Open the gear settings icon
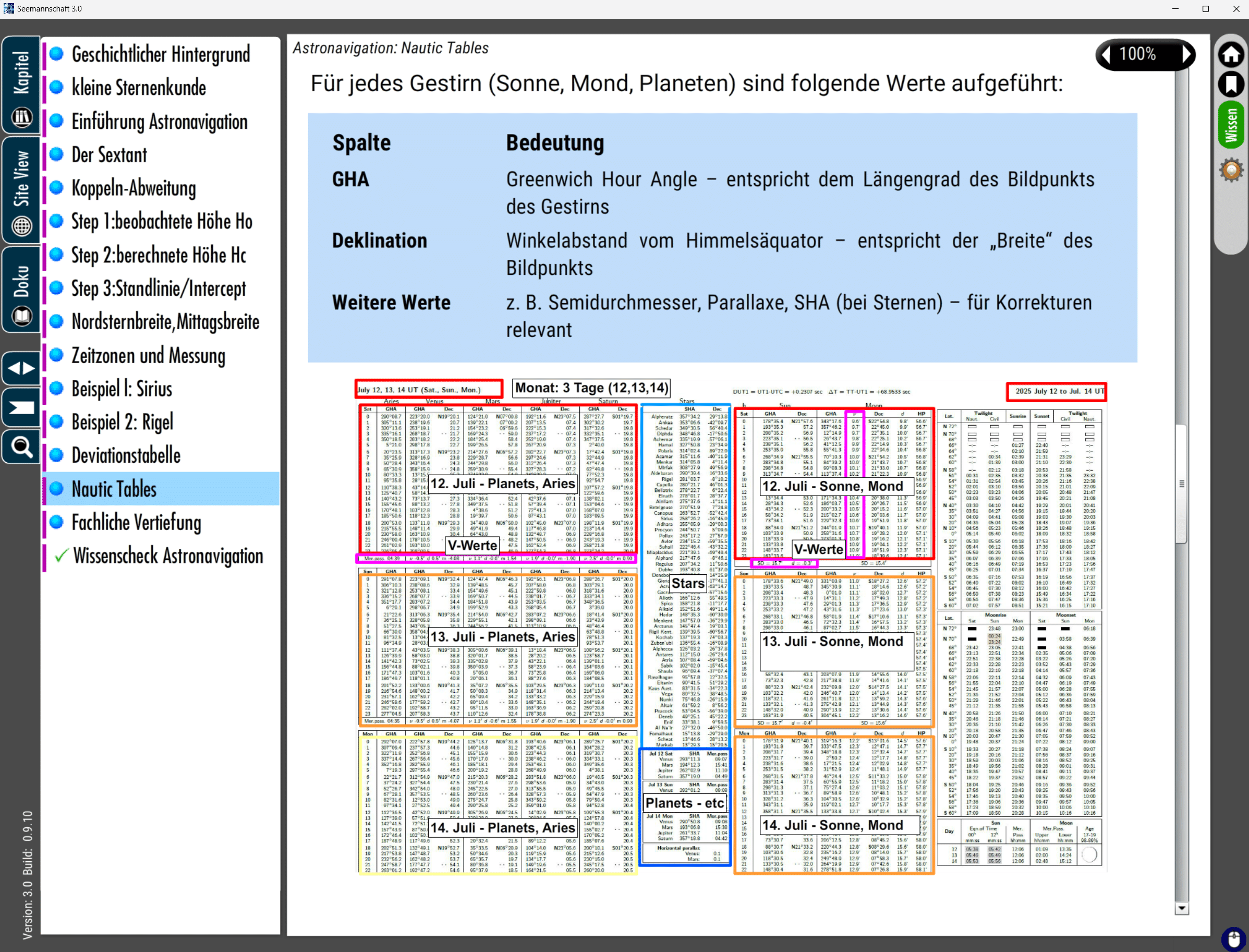The height and width of the screenshot is (952, 1249). pyautogui.click(x=1230, y=170)
